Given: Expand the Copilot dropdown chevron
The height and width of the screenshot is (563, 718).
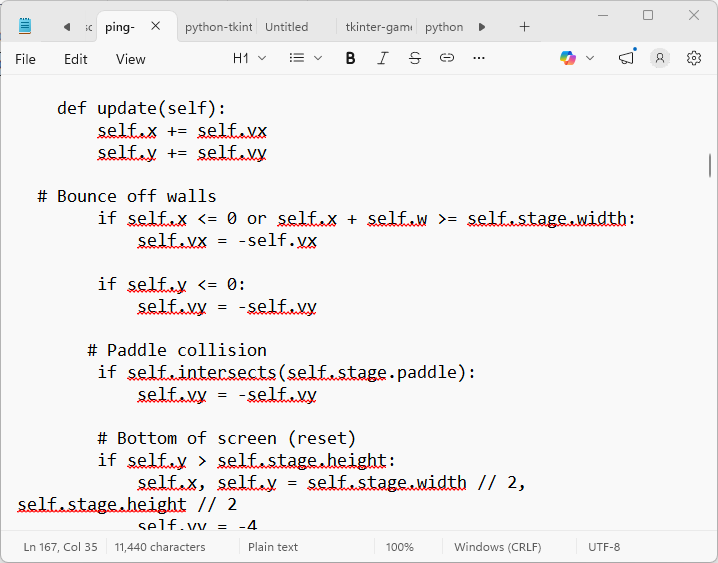Looking at the screenshot, I should (x=590, y=58).
